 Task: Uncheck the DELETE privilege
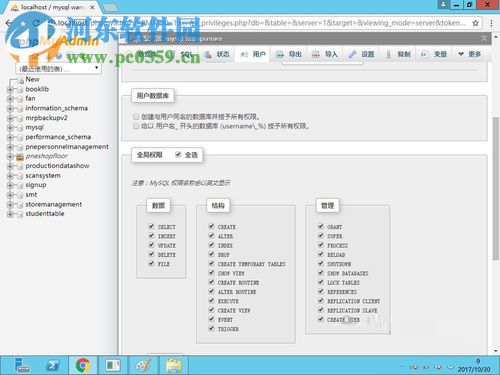(151, 254)
